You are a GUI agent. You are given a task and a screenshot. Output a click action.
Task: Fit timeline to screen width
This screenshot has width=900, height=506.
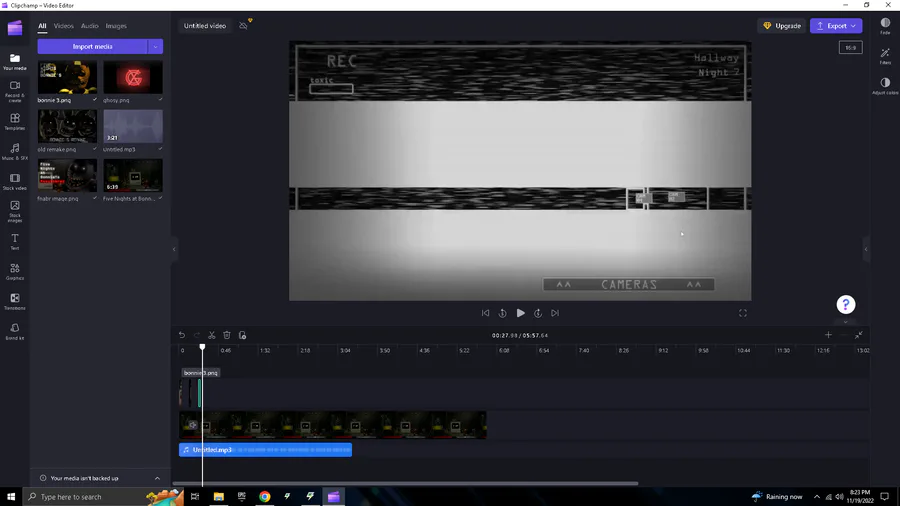coord(859,335)
